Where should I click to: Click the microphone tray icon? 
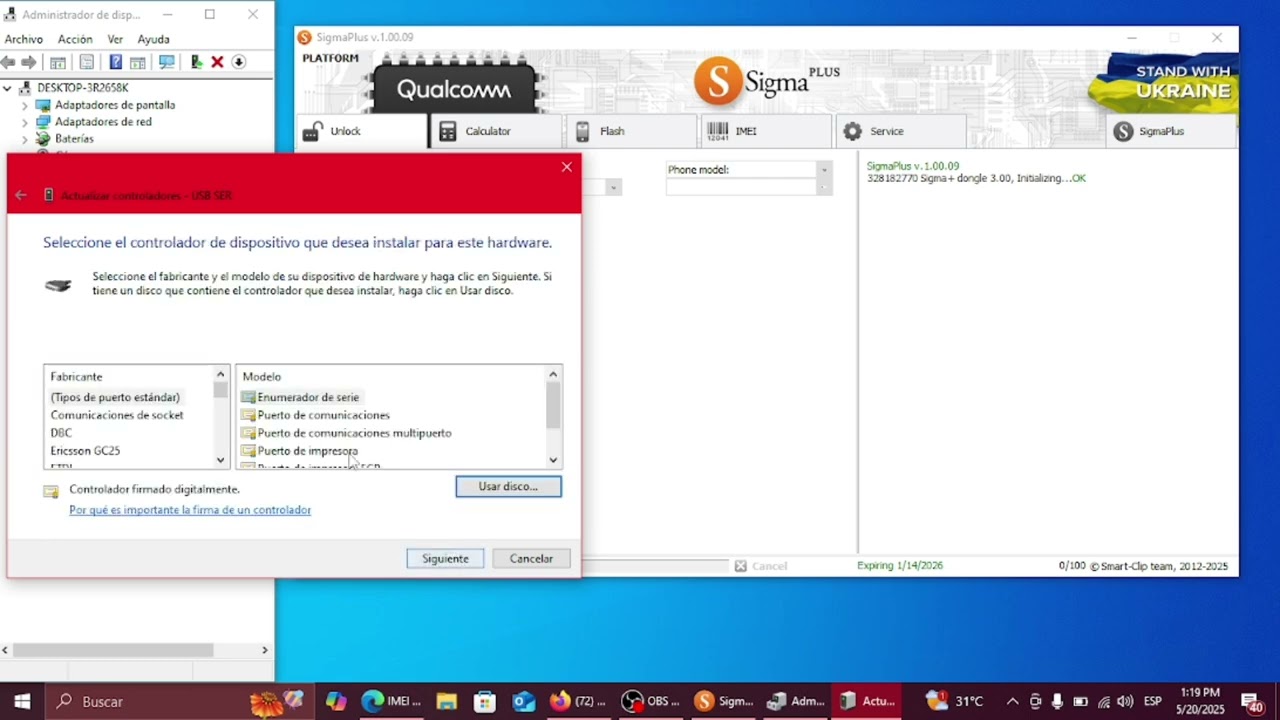tap(1057, 702)
